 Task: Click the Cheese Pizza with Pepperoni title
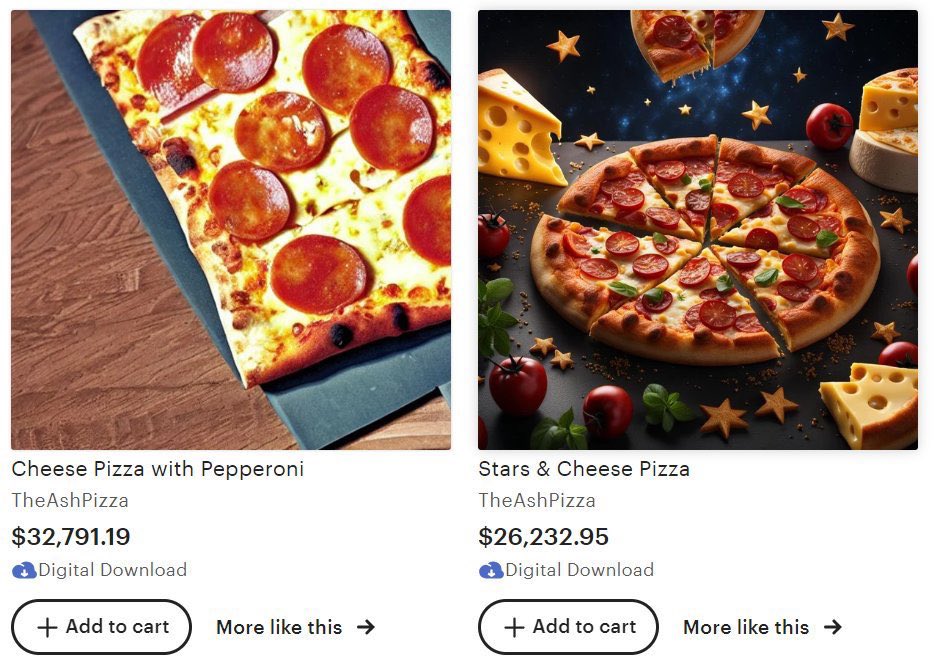click(x=158, y=469)
